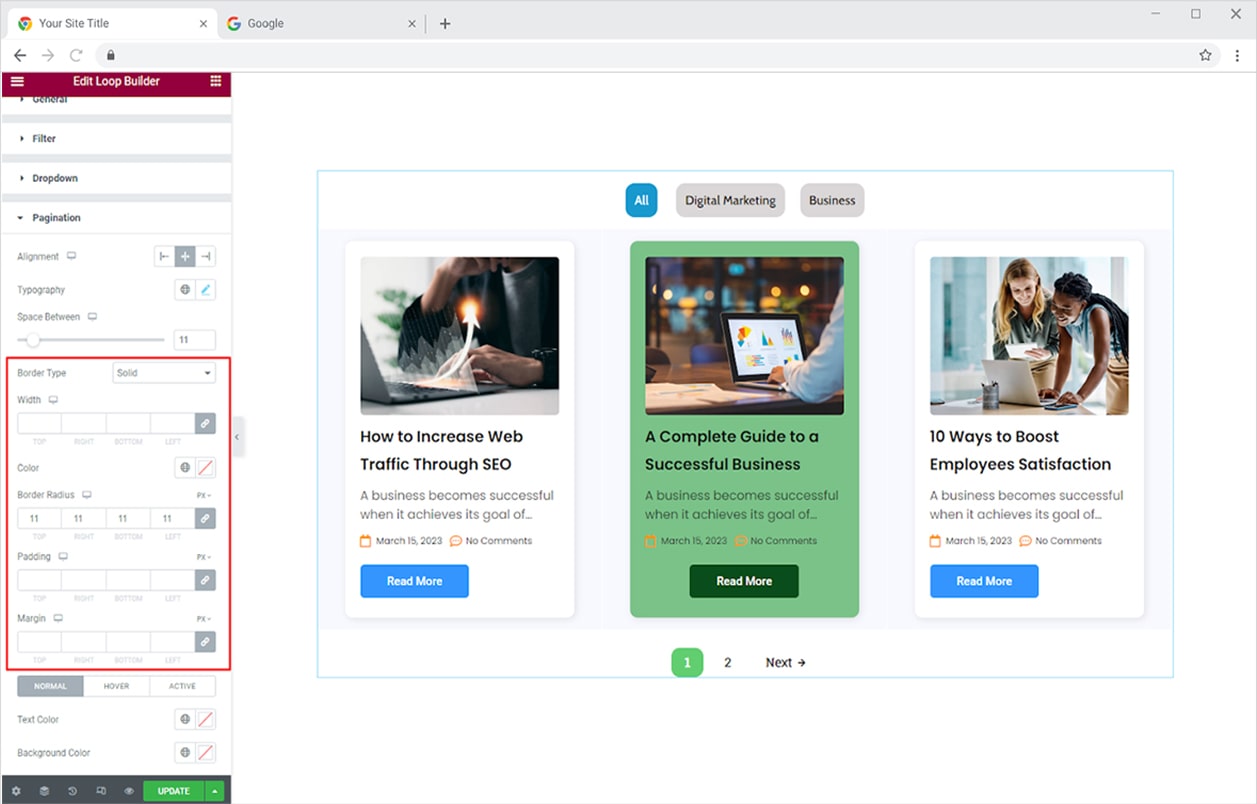The height and width of the screenshot is (804, 1257).
Task: Collapse the Pagination section
Action: 56,218
